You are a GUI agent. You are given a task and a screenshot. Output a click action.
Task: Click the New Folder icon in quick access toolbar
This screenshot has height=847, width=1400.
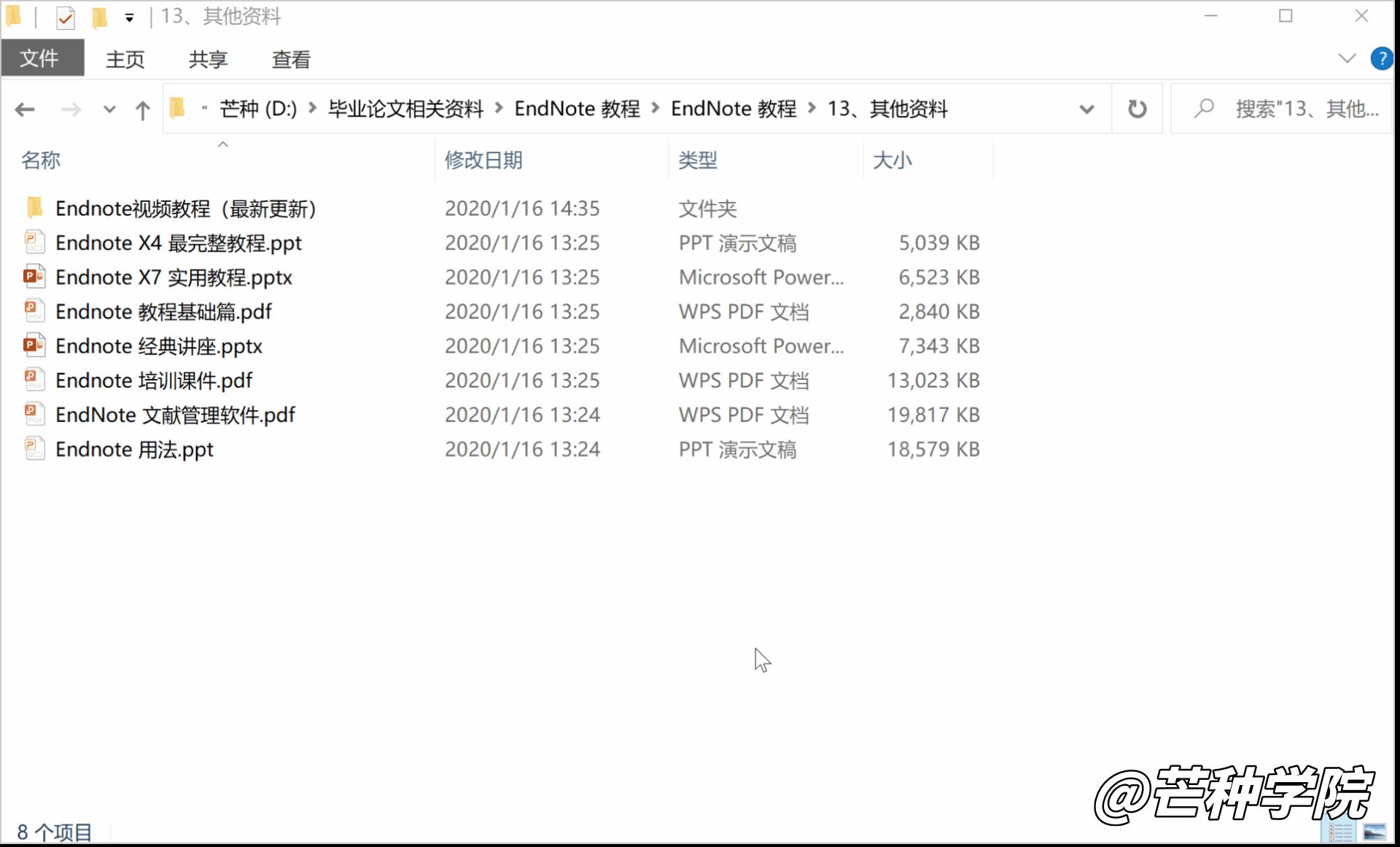coord(100,17)
